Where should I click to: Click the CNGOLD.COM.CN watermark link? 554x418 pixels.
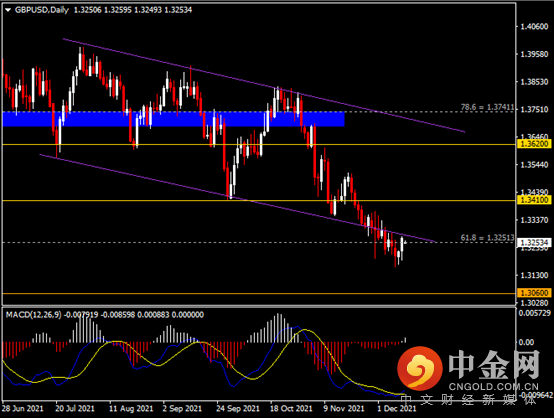[x=494, y=387]
